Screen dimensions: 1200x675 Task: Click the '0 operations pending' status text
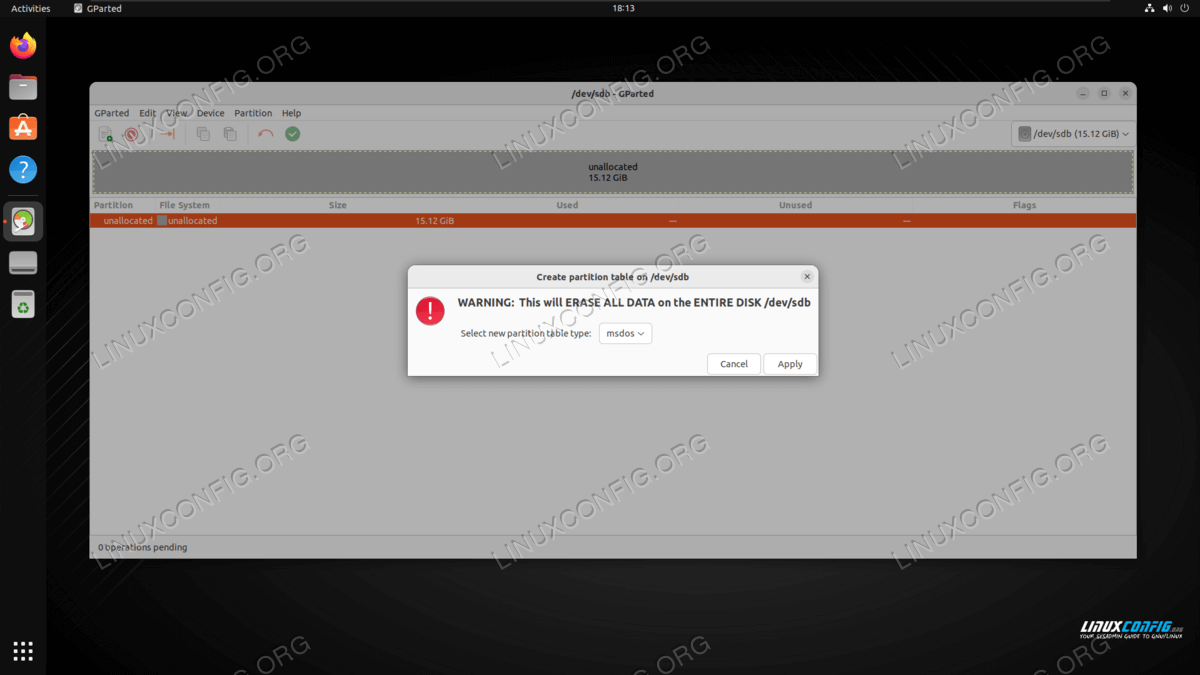[x=142, y=547]
